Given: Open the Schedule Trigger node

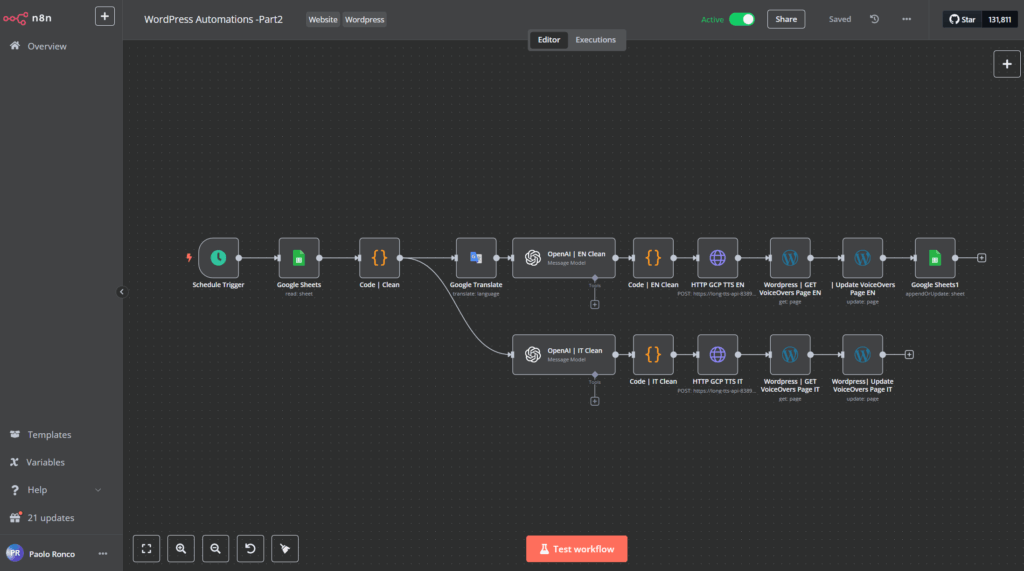Looking at the screenshot, I should (218, 257).
